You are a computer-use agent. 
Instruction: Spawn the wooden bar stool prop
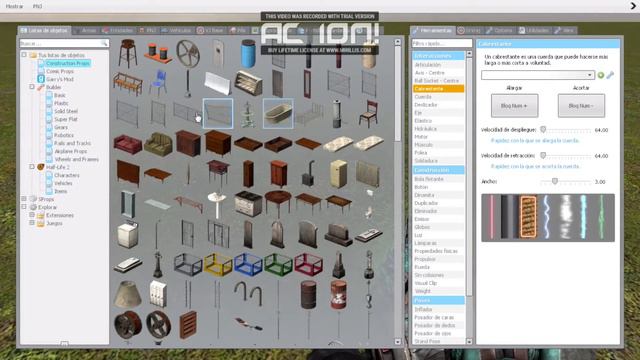(128, 53)
